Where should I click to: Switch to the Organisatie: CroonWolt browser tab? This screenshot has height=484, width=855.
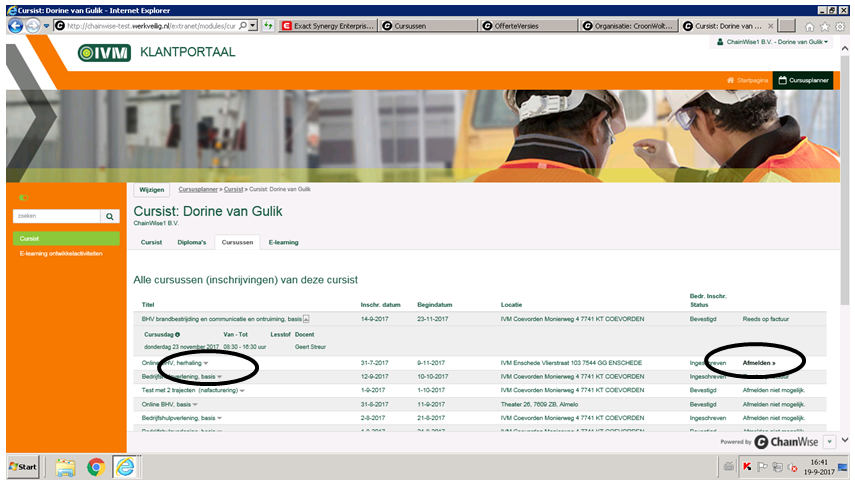click(629, 26)
